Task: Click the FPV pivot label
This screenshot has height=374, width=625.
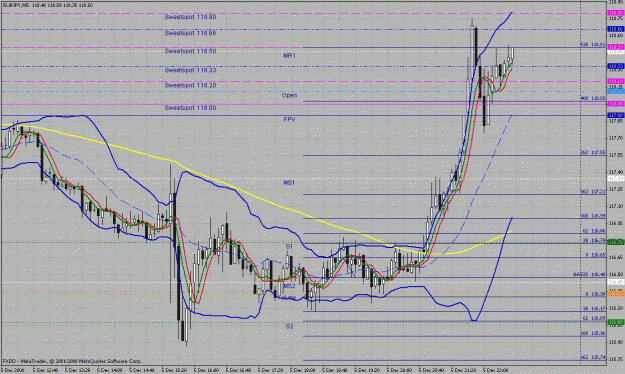Action: [x=289, y=119]
